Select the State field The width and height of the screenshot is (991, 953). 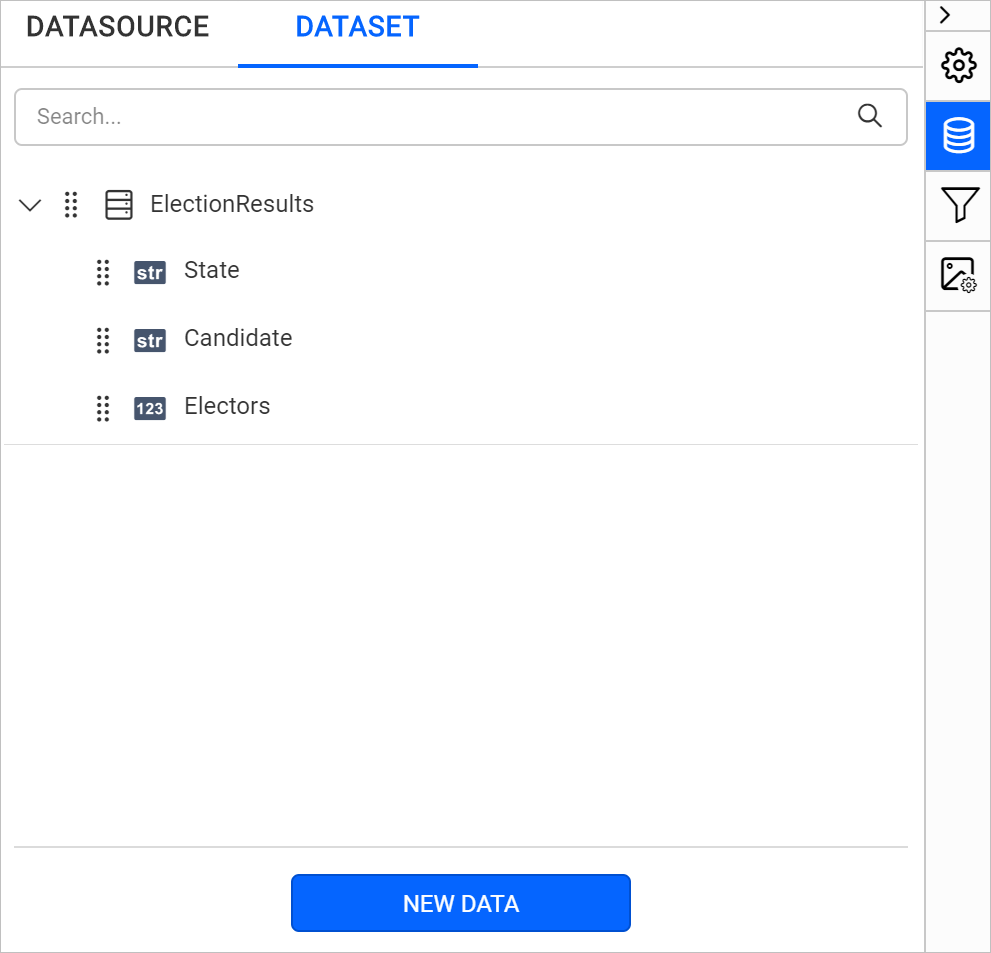pyautogui.click(x=212, y=270)
